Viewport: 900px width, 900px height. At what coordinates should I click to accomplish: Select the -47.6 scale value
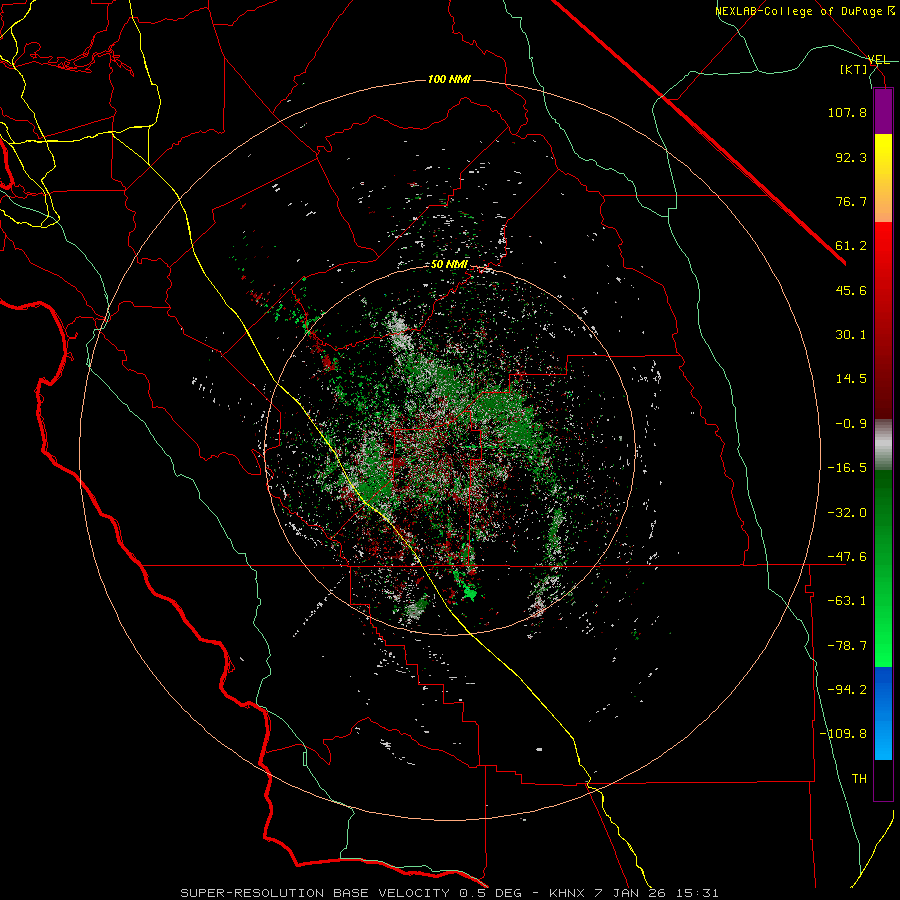[847, 557]
